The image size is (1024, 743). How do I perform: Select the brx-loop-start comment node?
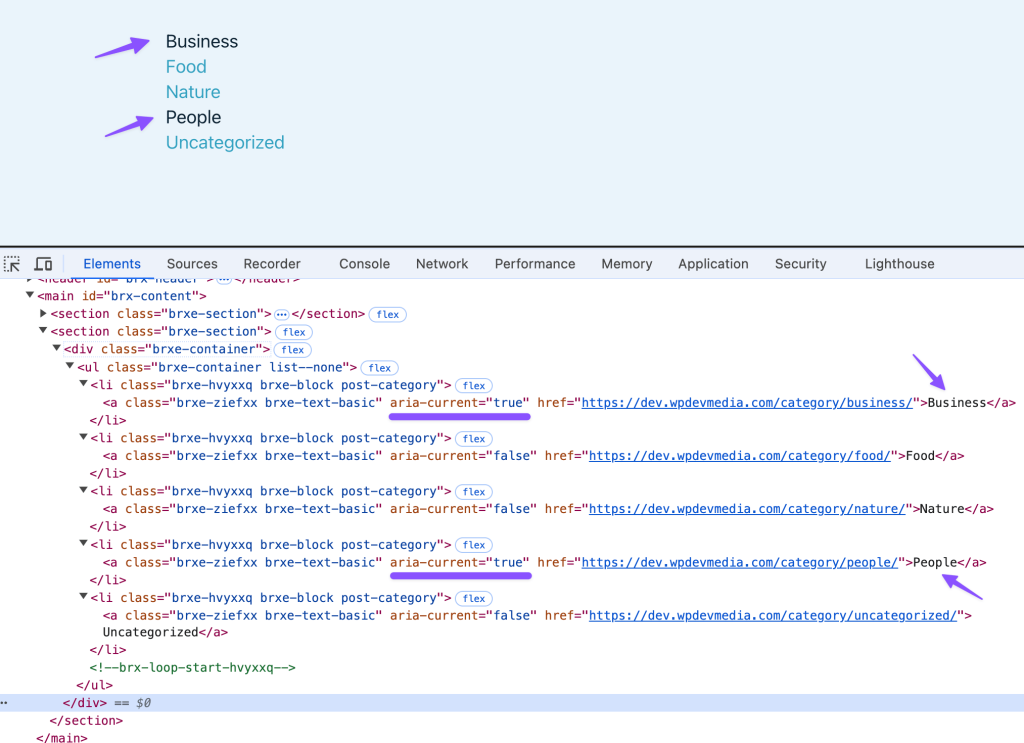click(x=193, y=667)
